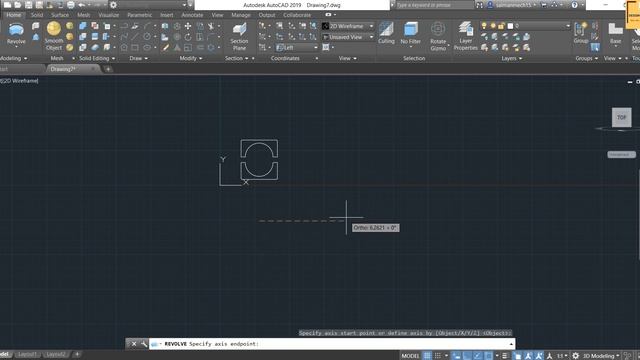The height and width of the screenshot is (360, 640).
Task: Open command line customize wrench button
Action: 144,344
